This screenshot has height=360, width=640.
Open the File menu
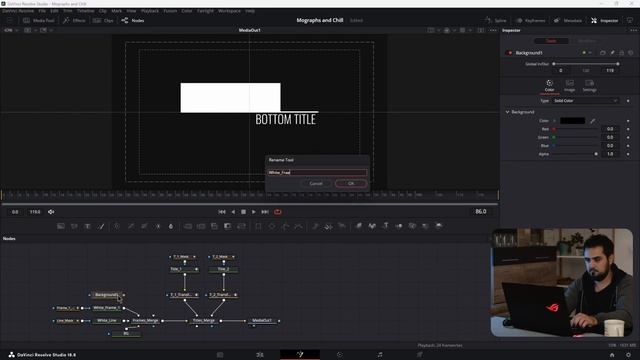(x=42, y=11)
